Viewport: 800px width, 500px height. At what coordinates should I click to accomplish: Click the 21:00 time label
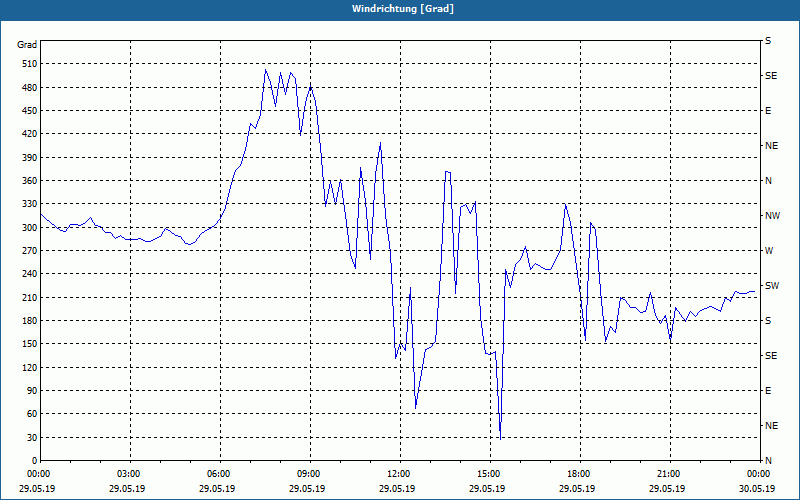point(668,474)
